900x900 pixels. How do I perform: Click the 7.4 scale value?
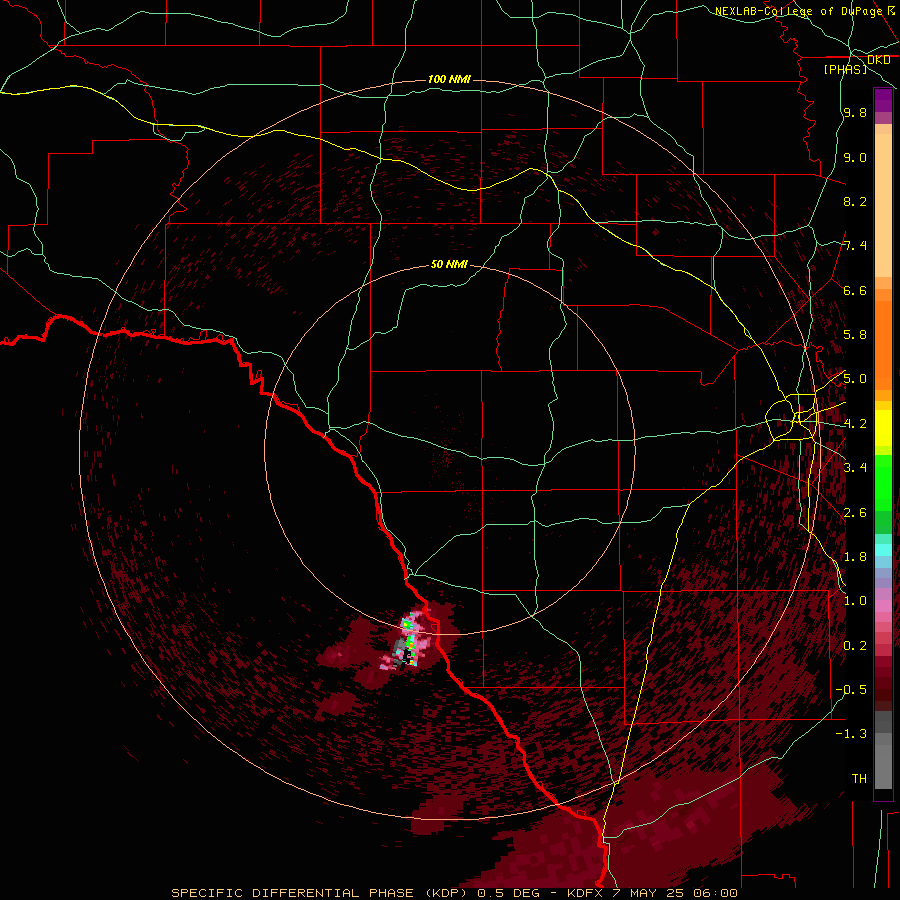855,246
